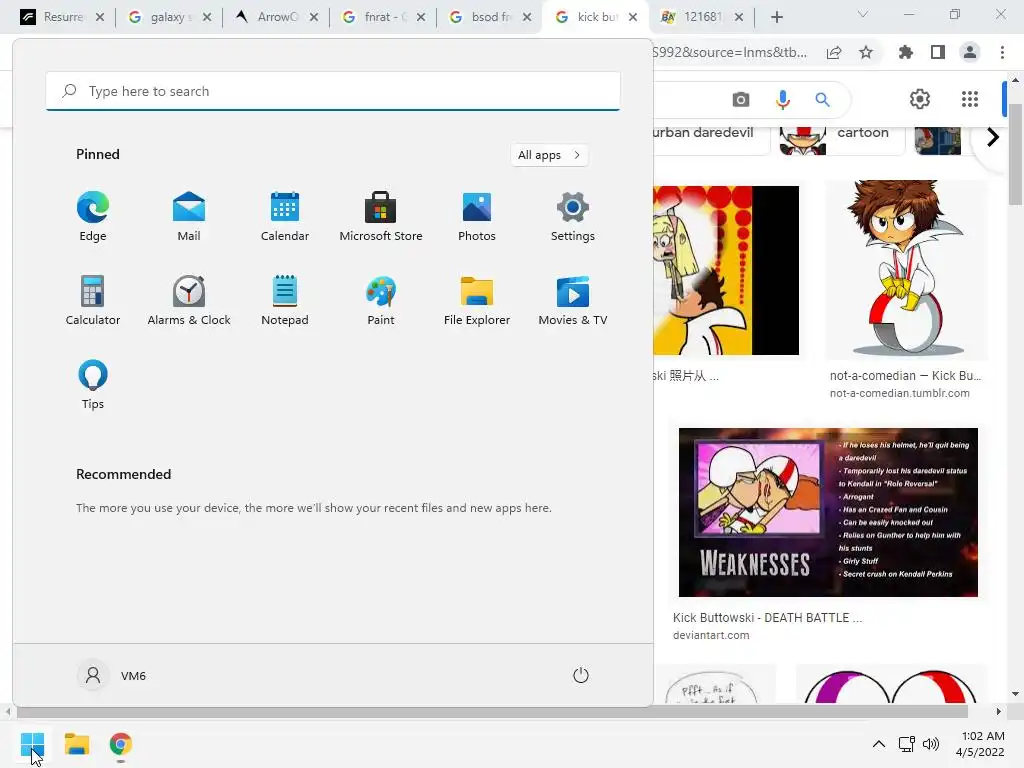Click the vertical scrollbar up arrow
Screen dimensions: 1024x768
coord(1016,80)
